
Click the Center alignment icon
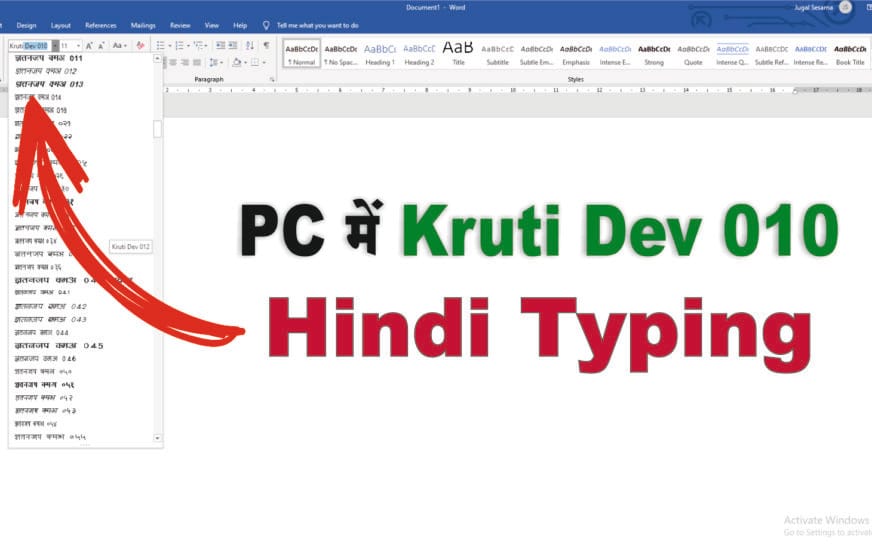pos(173,62)
